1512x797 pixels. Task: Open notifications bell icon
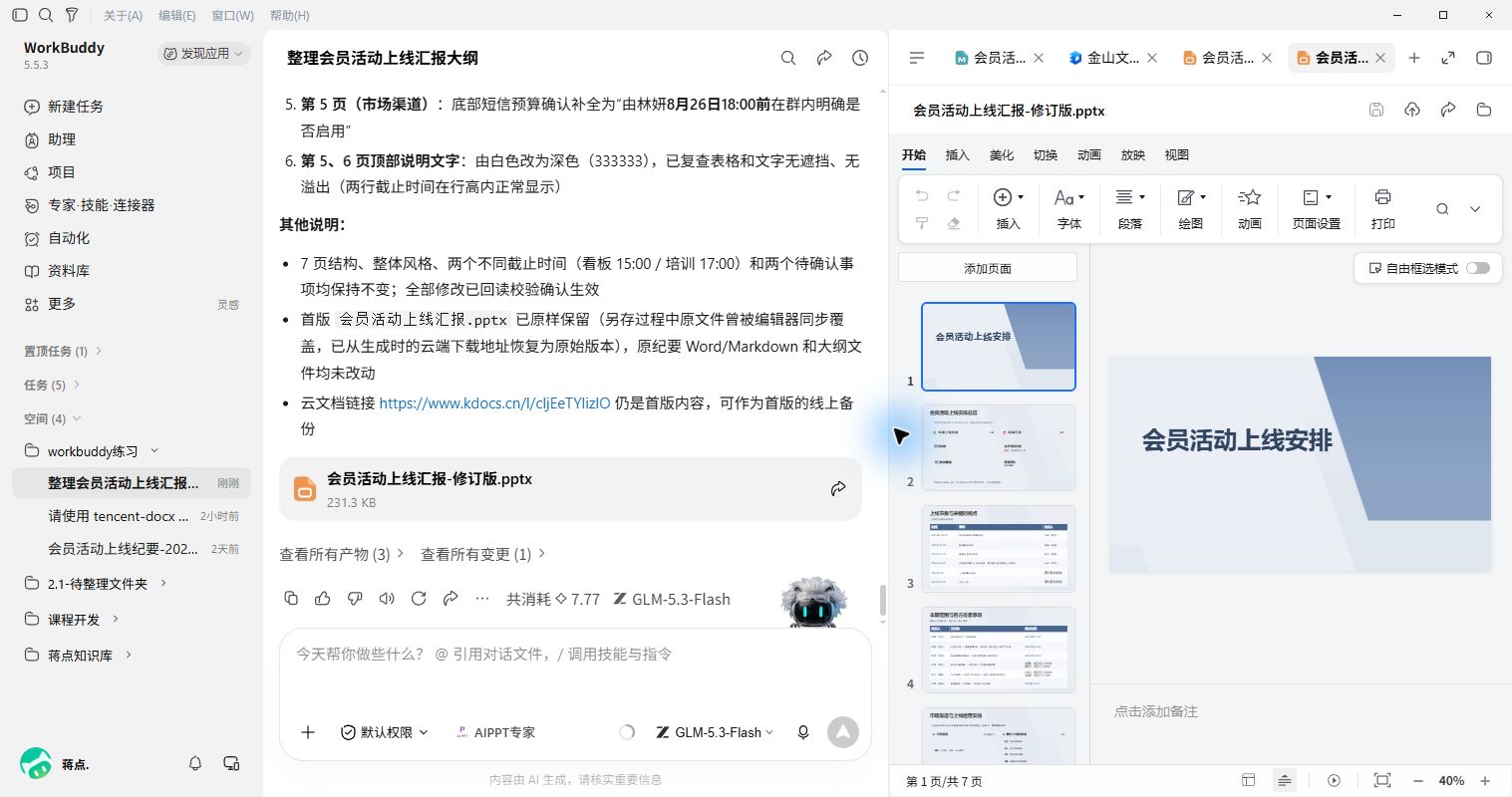[195, 763]
